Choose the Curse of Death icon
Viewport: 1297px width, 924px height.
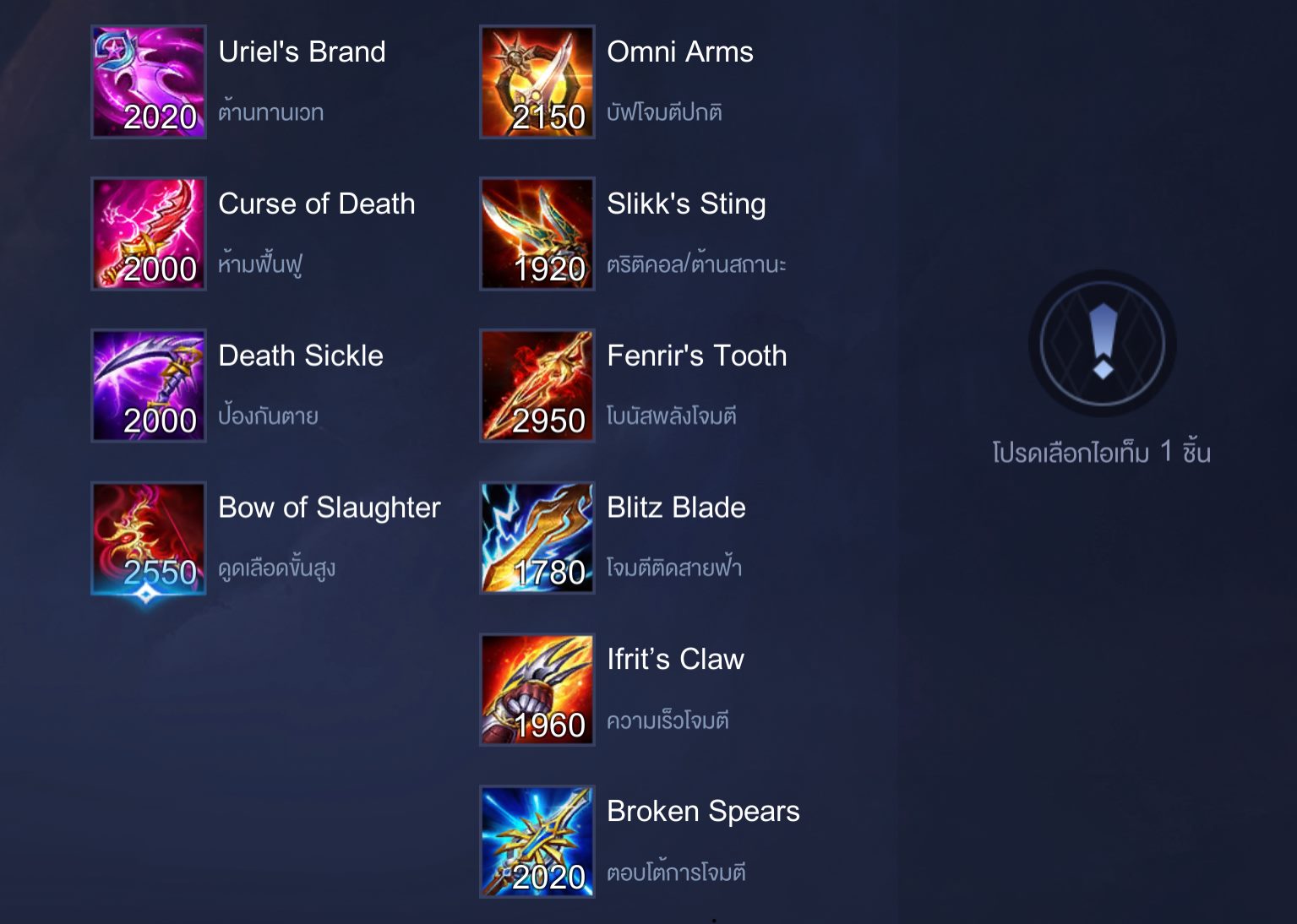[149, 234]
